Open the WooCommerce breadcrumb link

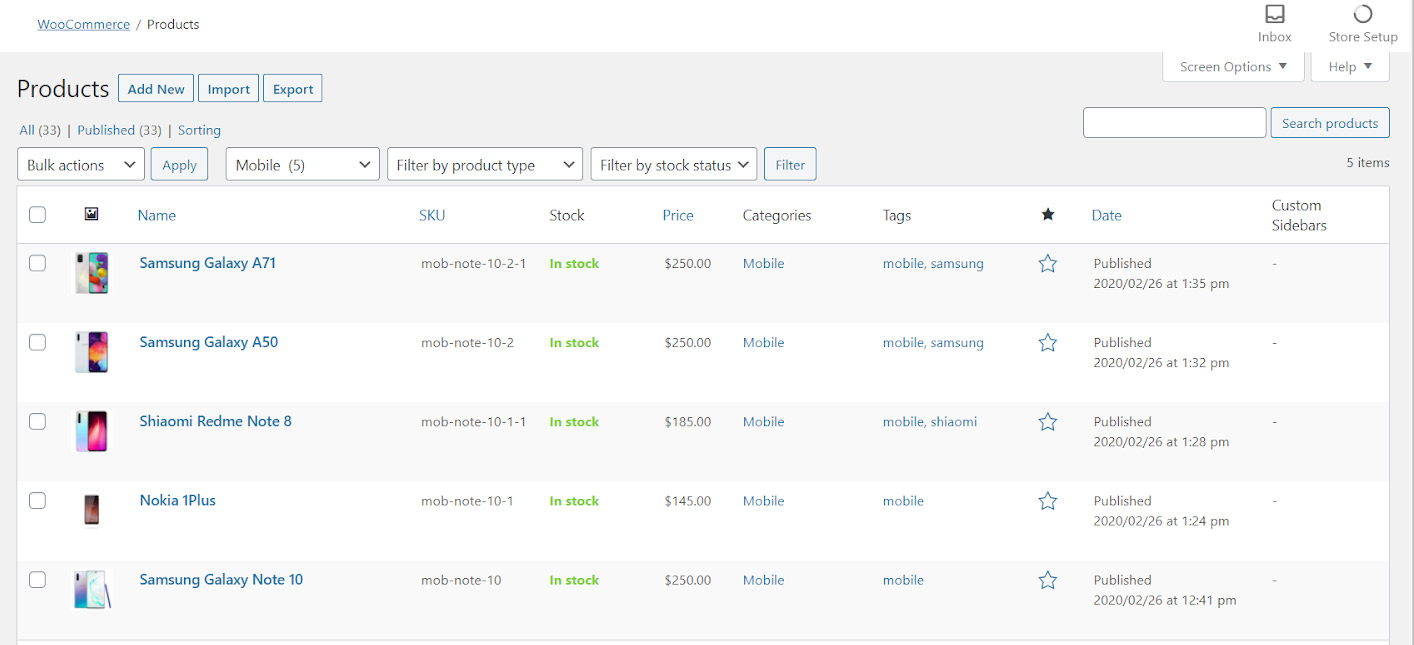point(84,24)
